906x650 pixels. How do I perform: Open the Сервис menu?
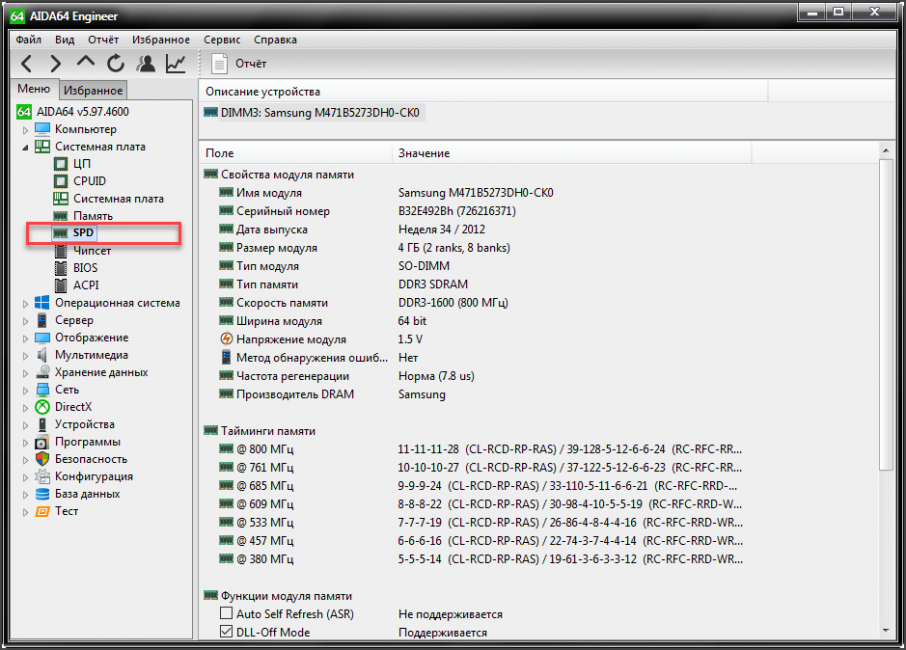tap(221, 40)
